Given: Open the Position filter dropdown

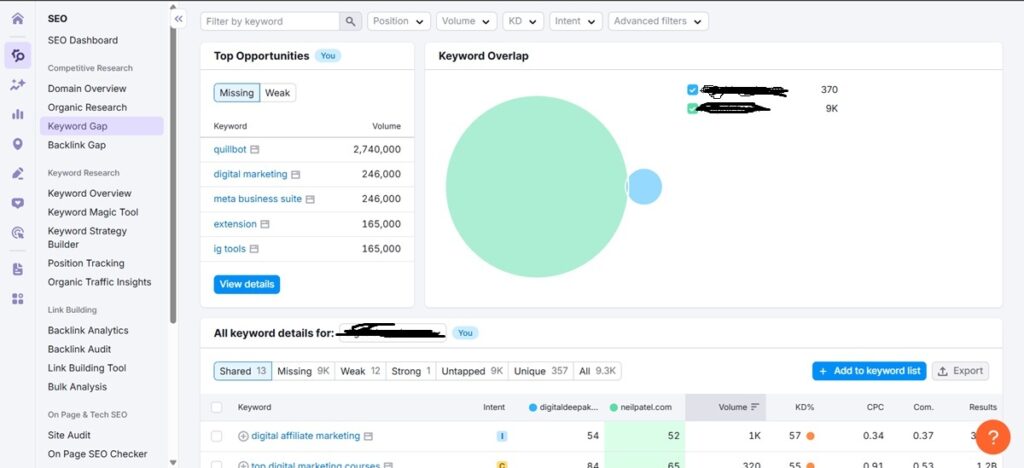Looking at the screenshot, I should coord(399,22).
